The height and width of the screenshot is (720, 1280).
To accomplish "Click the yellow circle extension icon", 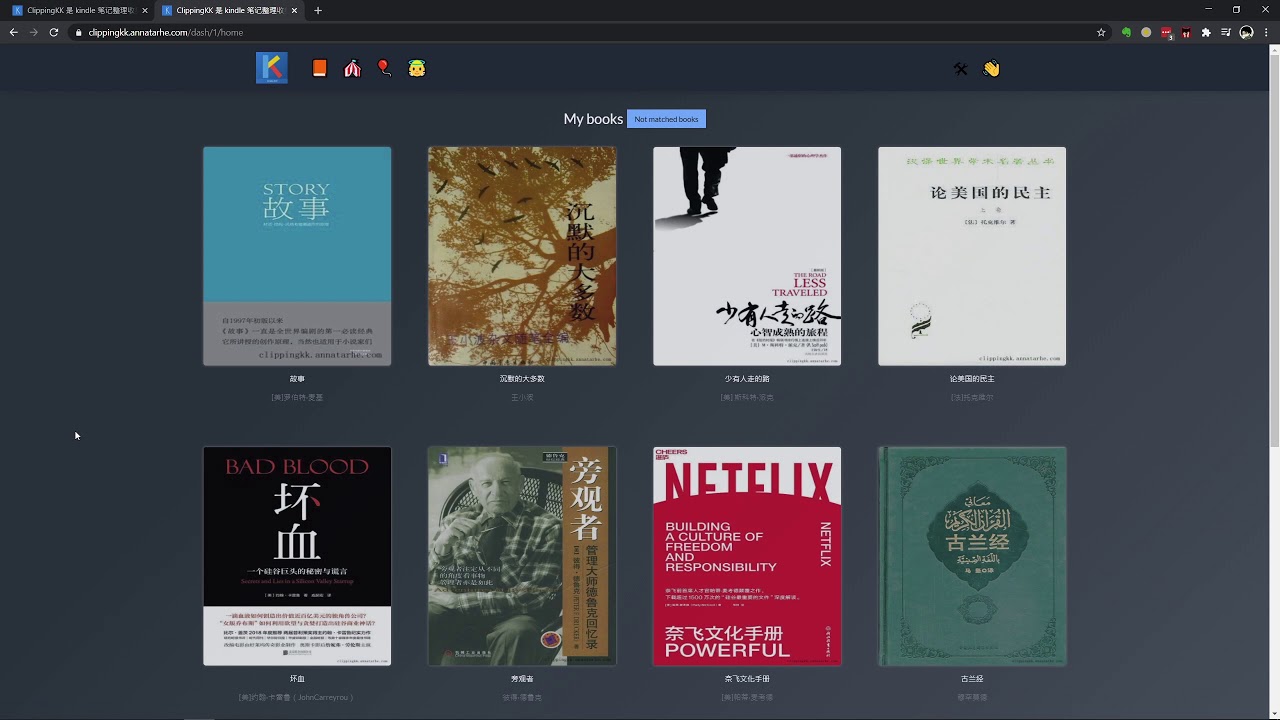I will [x=1146, y=32].
